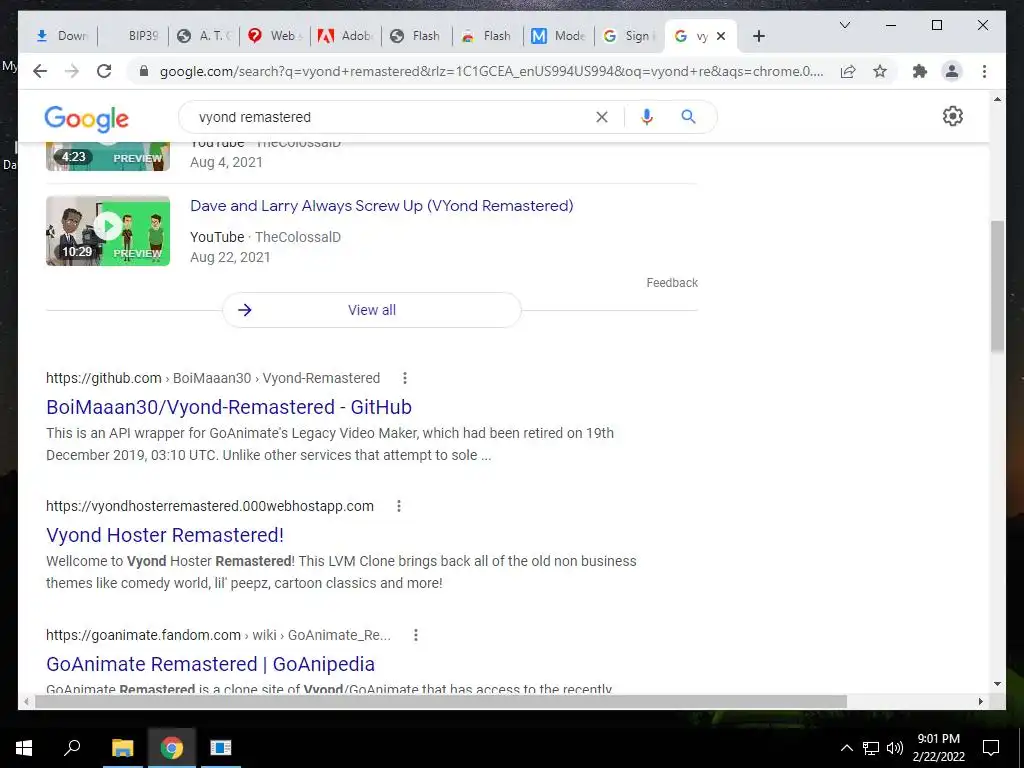The height and width of the screenshot is (768, 1024).
Task: Bookmark this page with the star
Action: point(880,71)
